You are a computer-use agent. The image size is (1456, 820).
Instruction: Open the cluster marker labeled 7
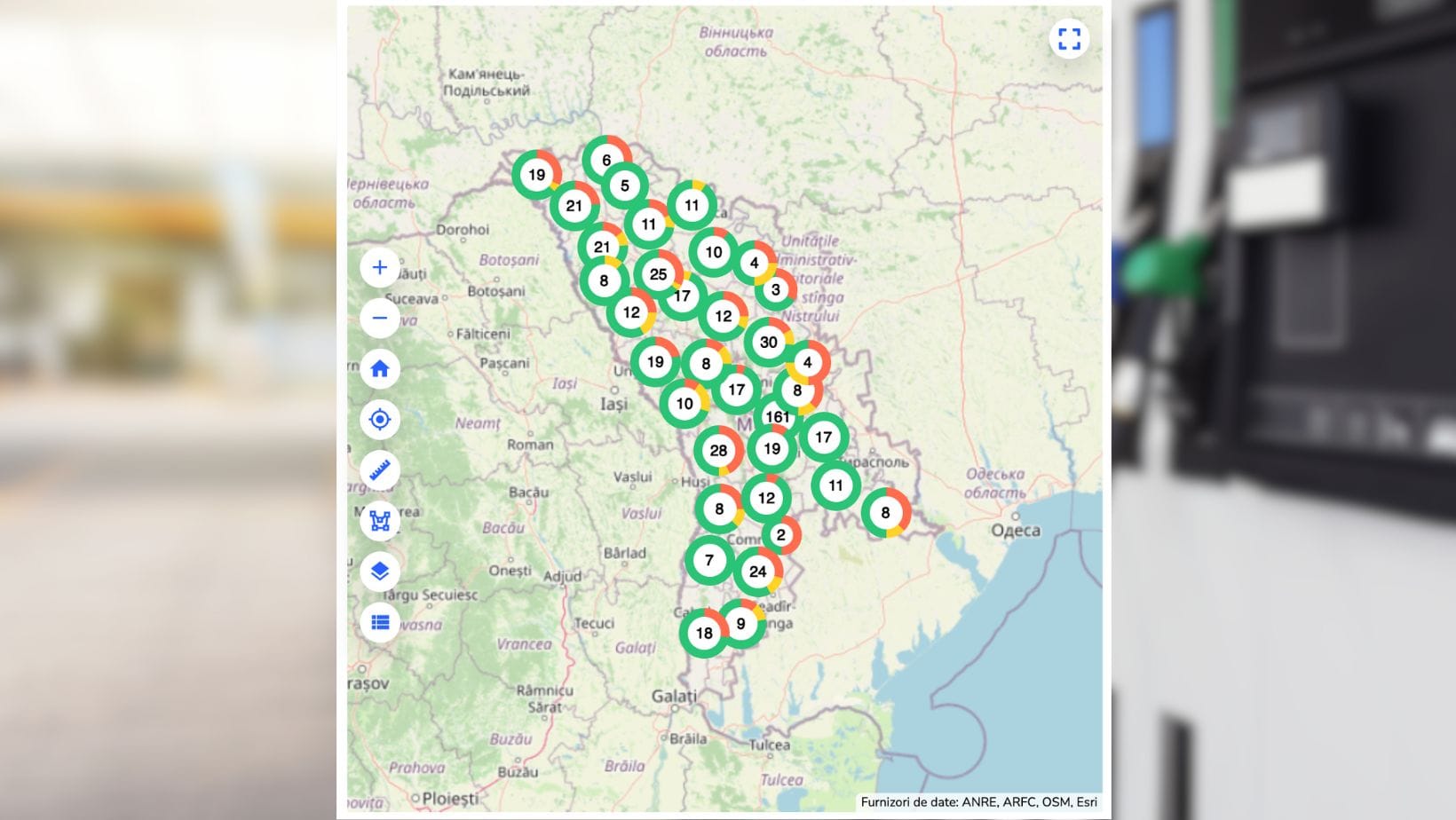pyautogui.click(x=708, y=561)
